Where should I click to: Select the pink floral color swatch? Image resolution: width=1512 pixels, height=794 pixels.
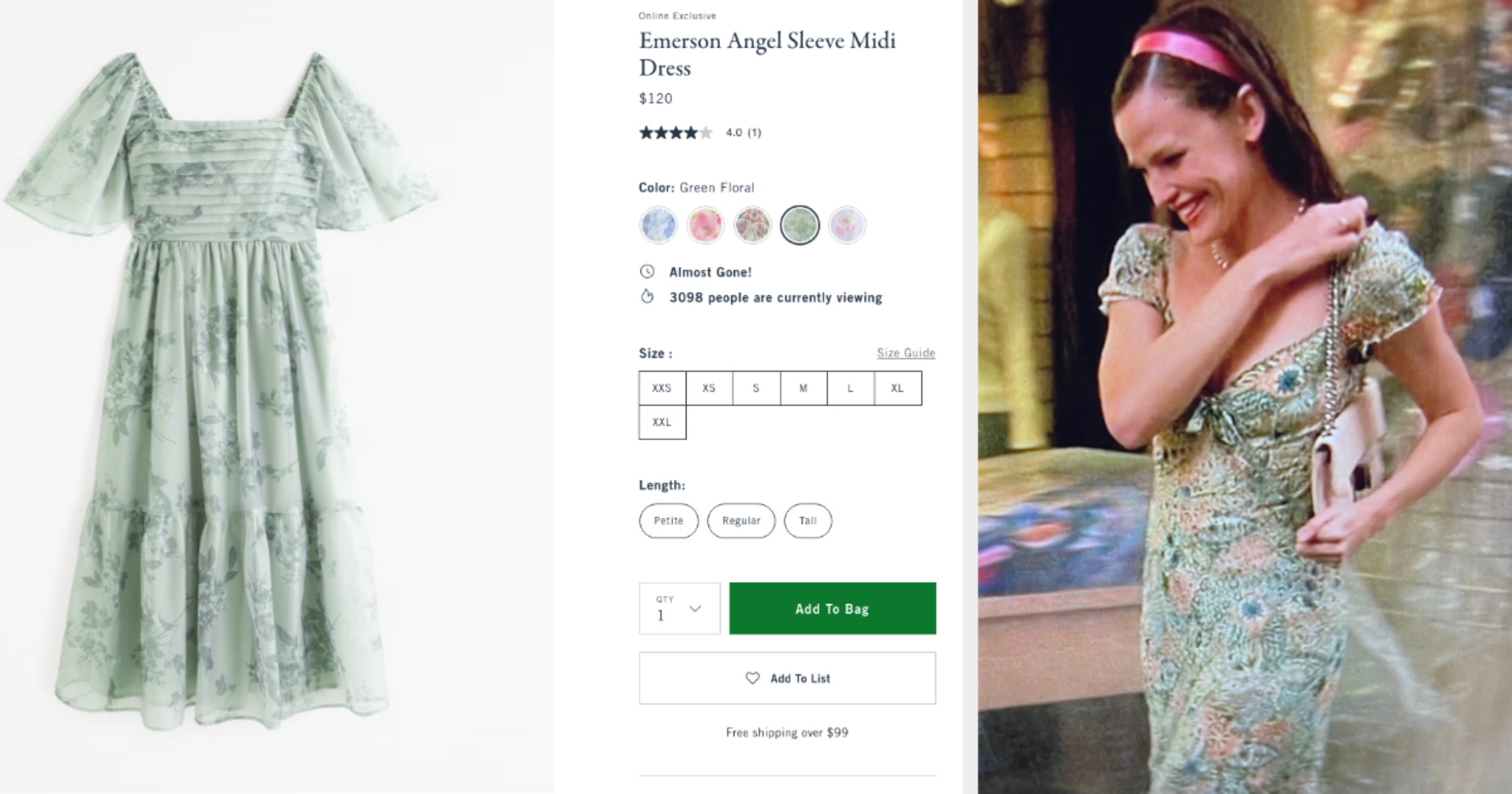point(705,225)
